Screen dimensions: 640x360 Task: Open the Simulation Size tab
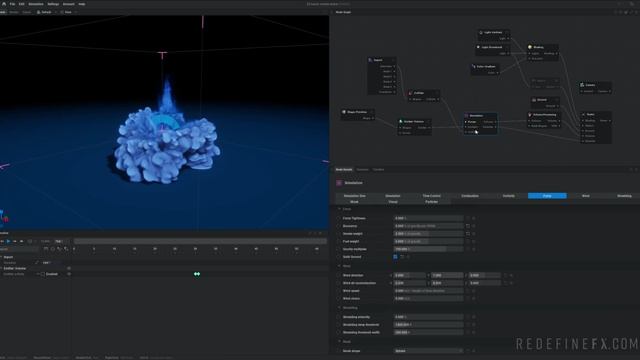[354, 196]
